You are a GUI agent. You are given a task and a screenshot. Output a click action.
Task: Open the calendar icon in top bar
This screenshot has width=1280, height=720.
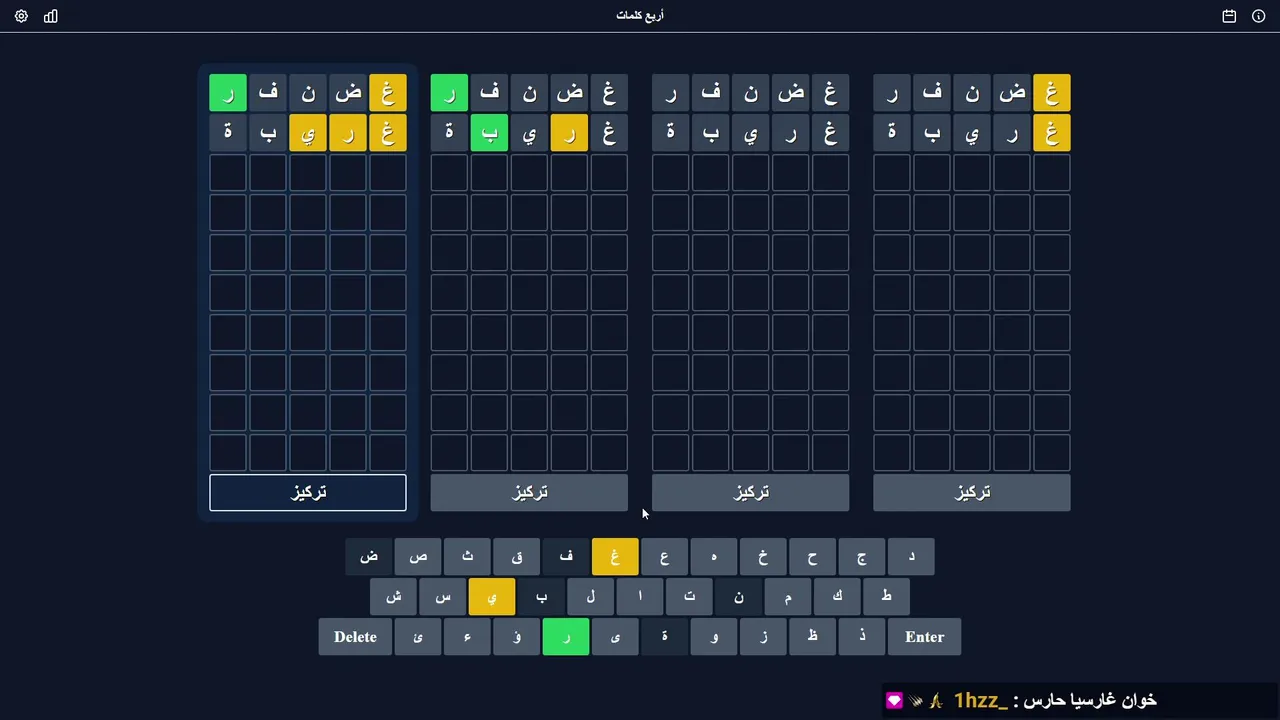coord(1229,16)
